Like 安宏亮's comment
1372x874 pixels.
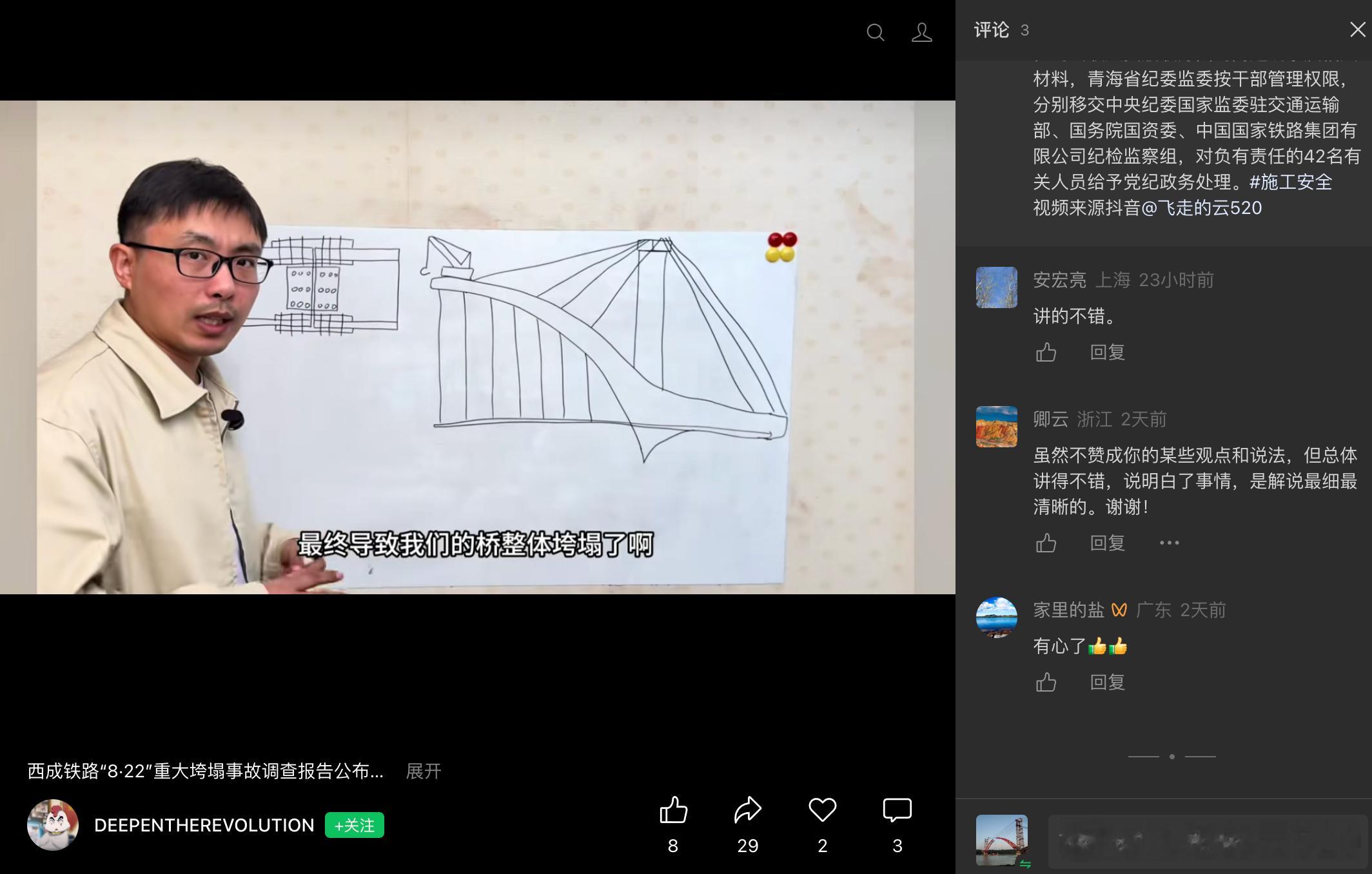[1046, 353]
